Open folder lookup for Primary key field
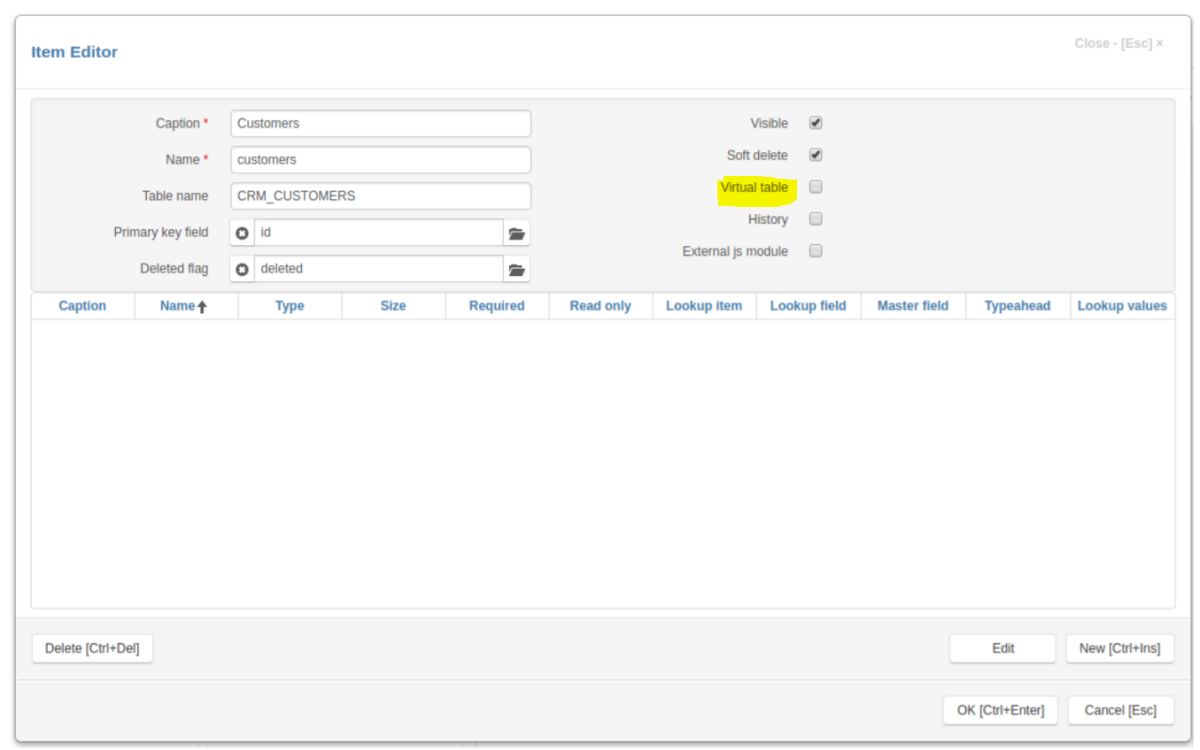Viewport: 1200px width, 750px height. [516, 233]
